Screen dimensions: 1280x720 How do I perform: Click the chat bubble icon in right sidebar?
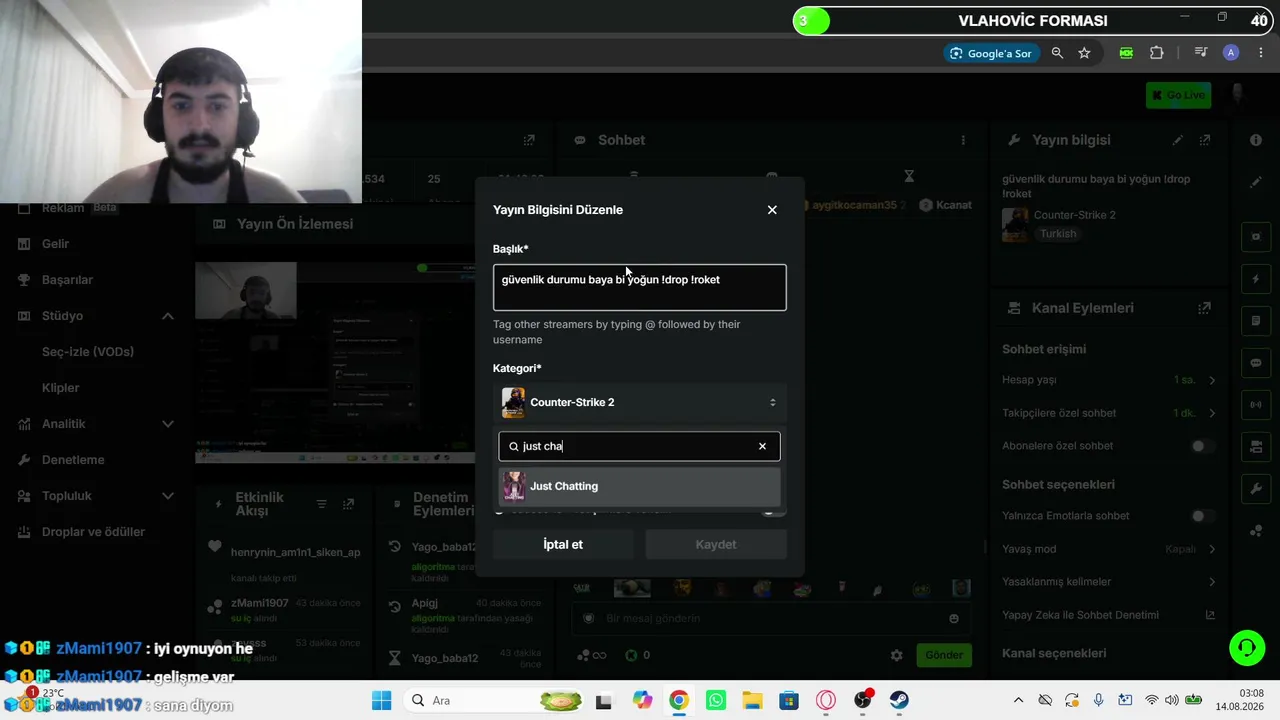pyautogui.click(x=1256, y=363)
